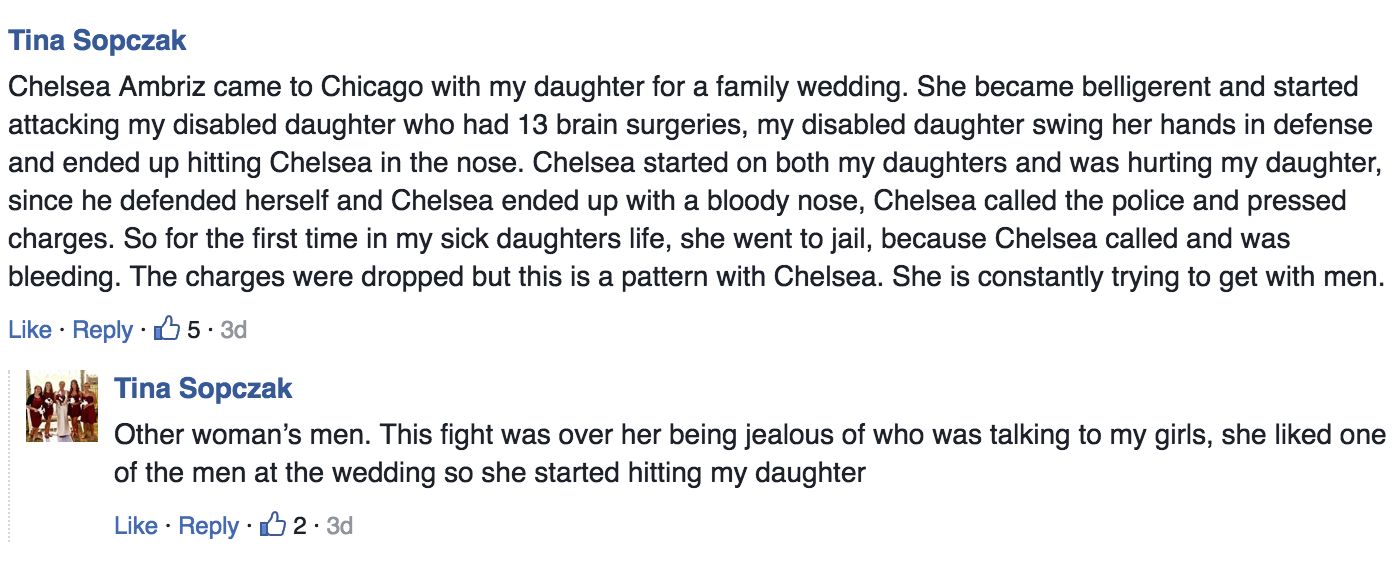The image size is (1396, 574).
Task: Click the dotted thread line beside the reply
Action: coord(10,455)
